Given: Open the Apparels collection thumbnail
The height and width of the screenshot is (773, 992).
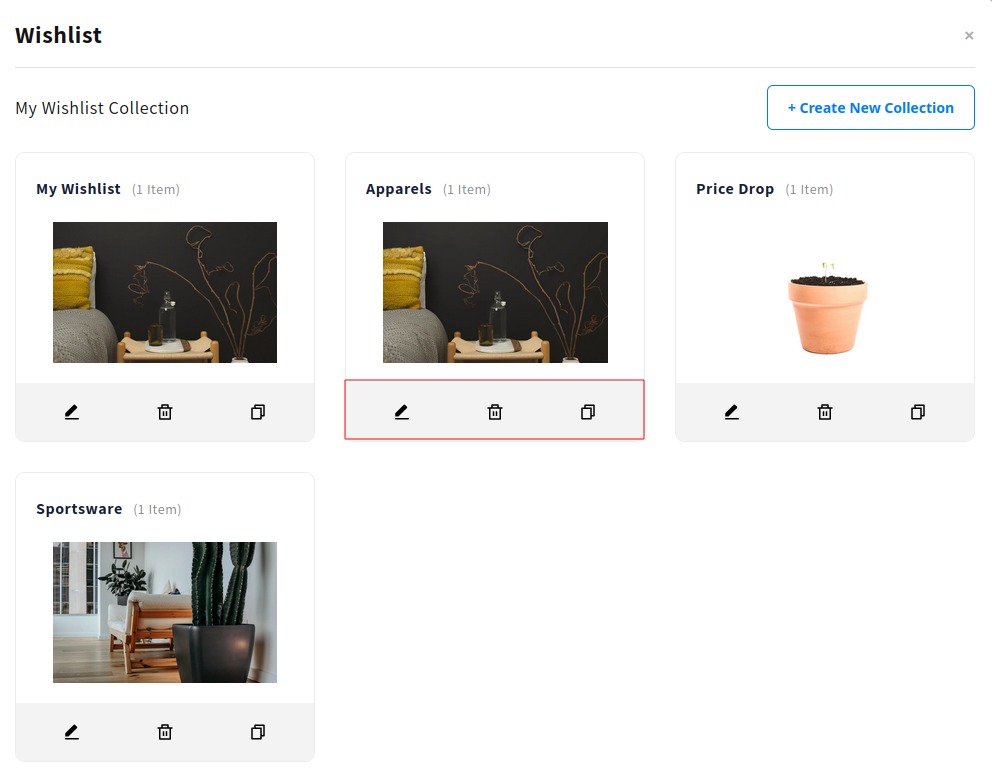Looking at the screenshot, I should (495, 292).
